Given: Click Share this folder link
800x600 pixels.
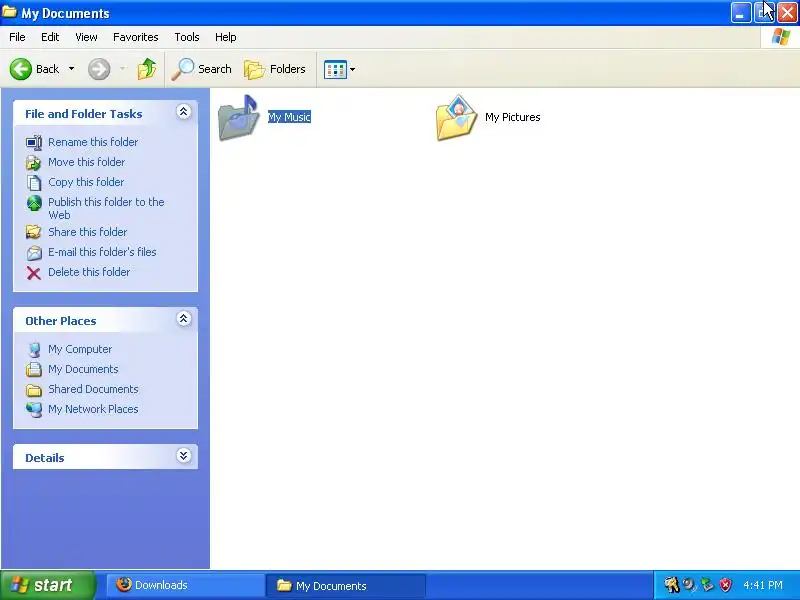Looking at the screenshot, I should click(x=87, y=232).
